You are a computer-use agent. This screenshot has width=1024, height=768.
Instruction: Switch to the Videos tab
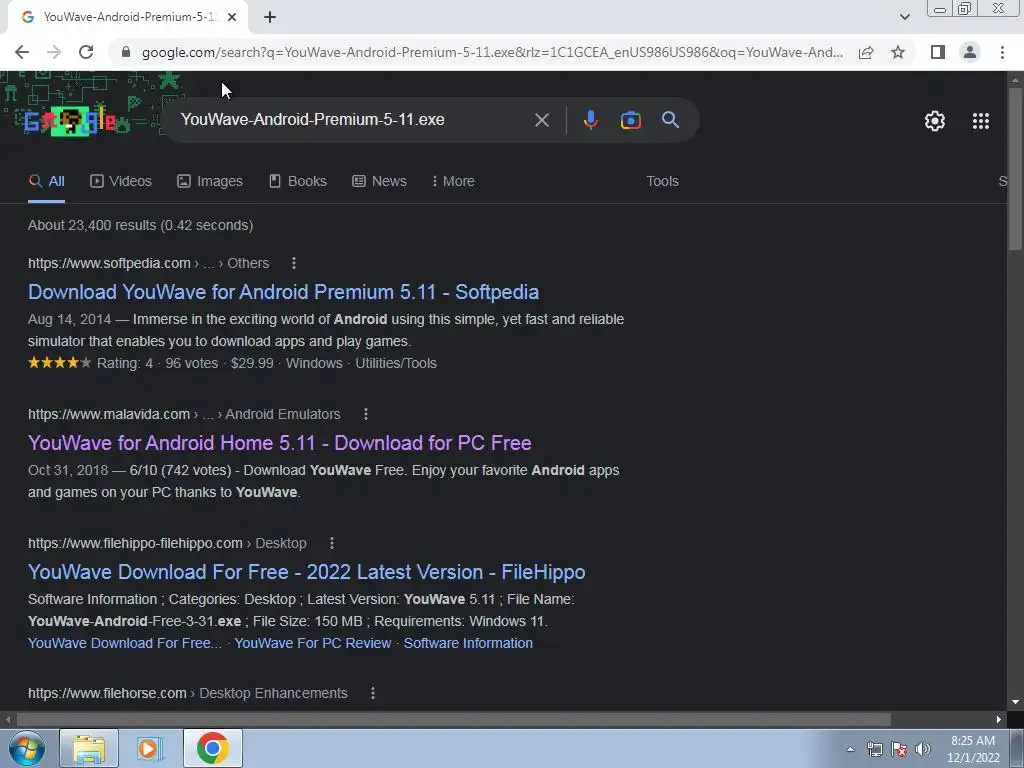(x=121, y=182)
